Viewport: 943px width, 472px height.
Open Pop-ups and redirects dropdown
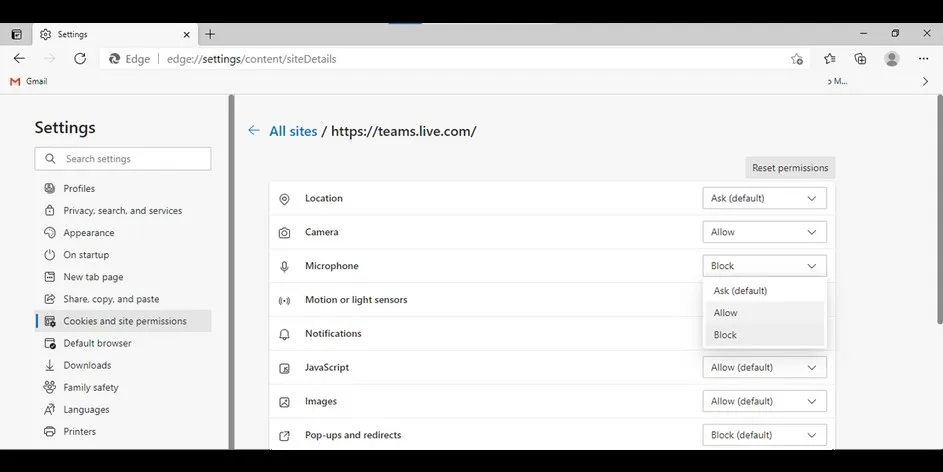[x=764, y=435]
